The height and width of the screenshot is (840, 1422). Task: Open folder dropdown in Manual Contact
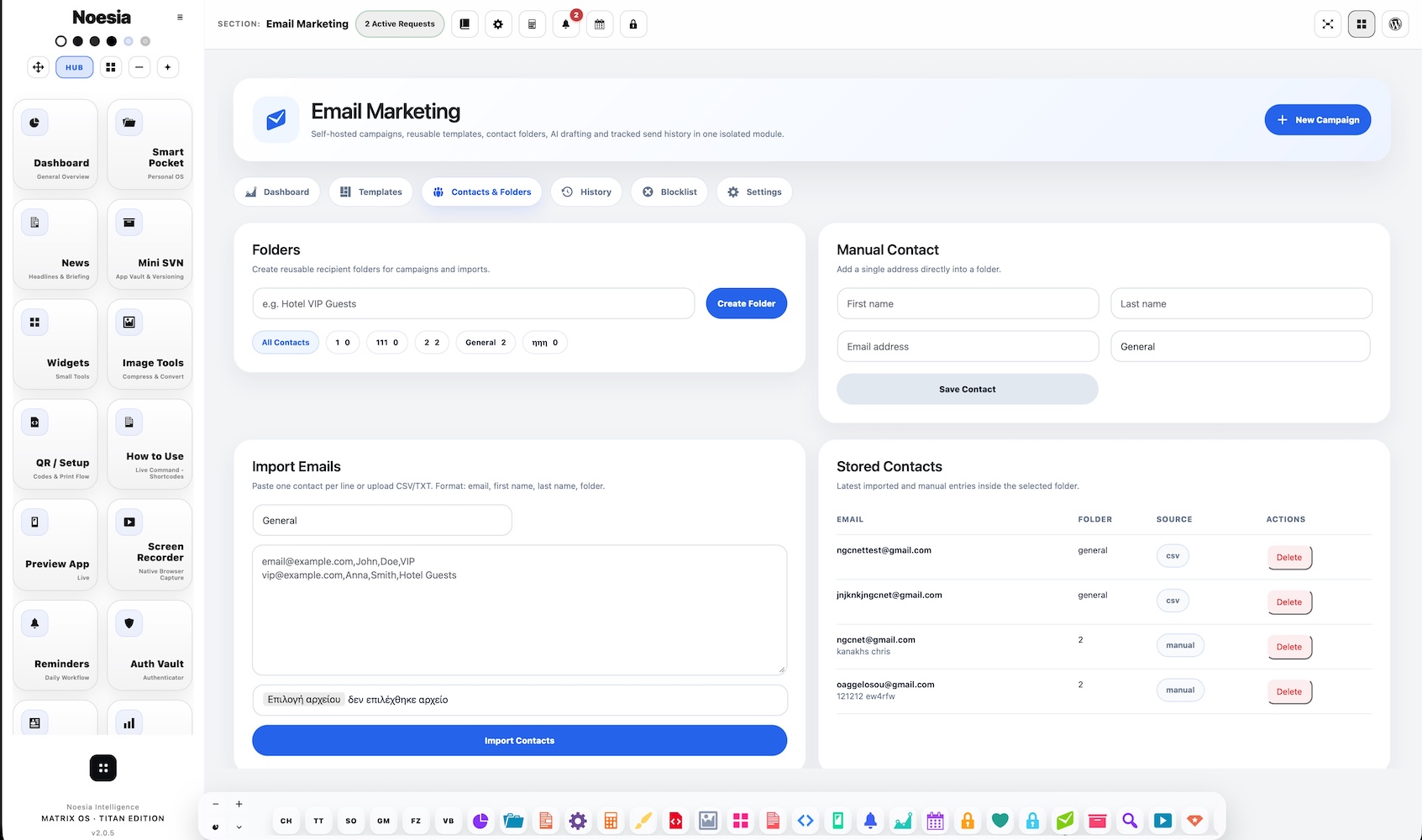[1241, 347]
